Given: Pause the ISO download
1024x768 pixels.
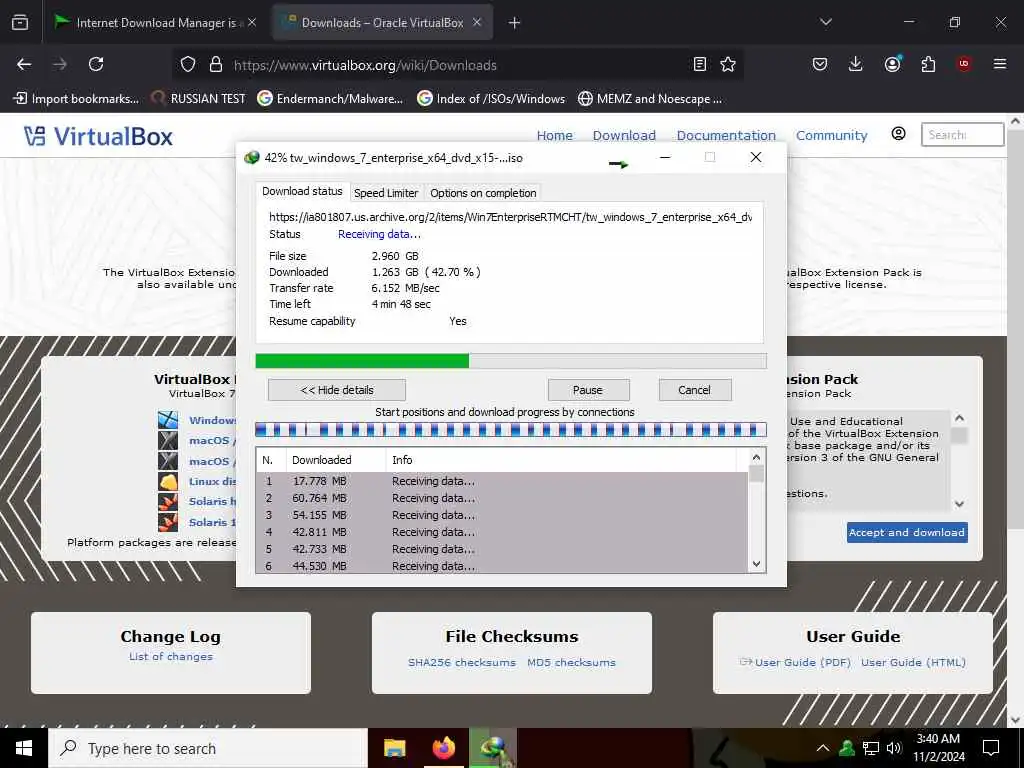Looking at the screenshot, I should [x=588, y=390].
